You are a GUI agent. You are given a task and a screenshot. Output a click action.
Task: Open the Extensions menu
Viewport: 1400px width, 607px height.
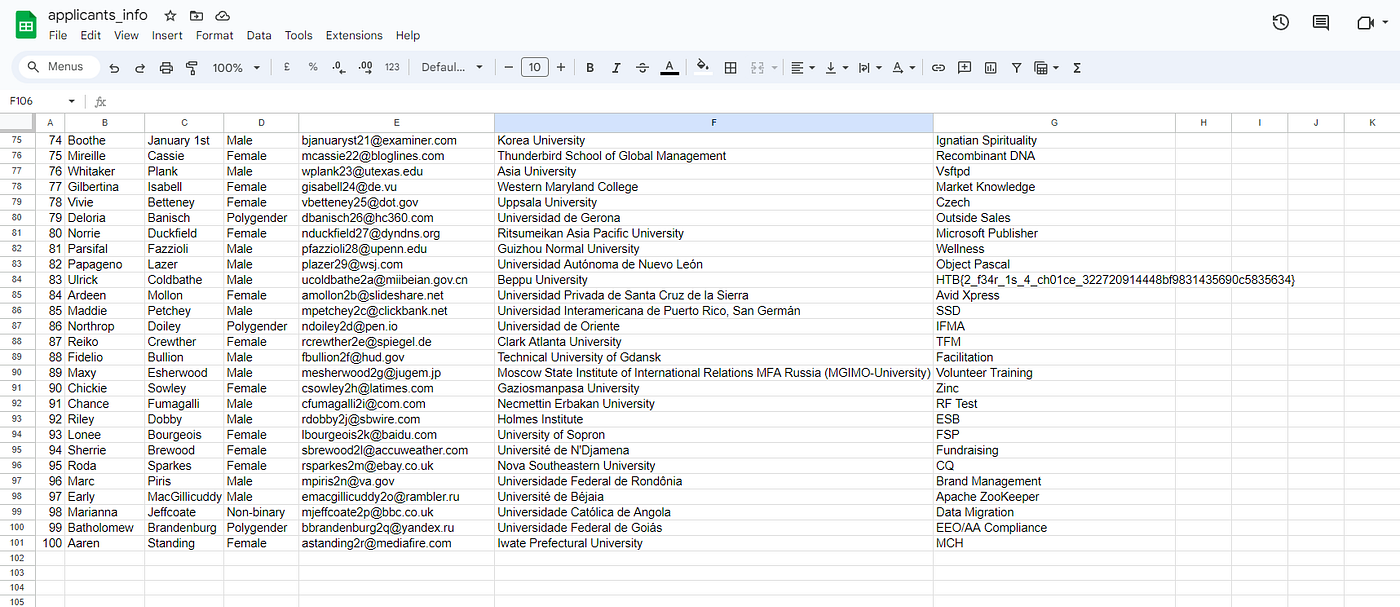pos(354,35)
